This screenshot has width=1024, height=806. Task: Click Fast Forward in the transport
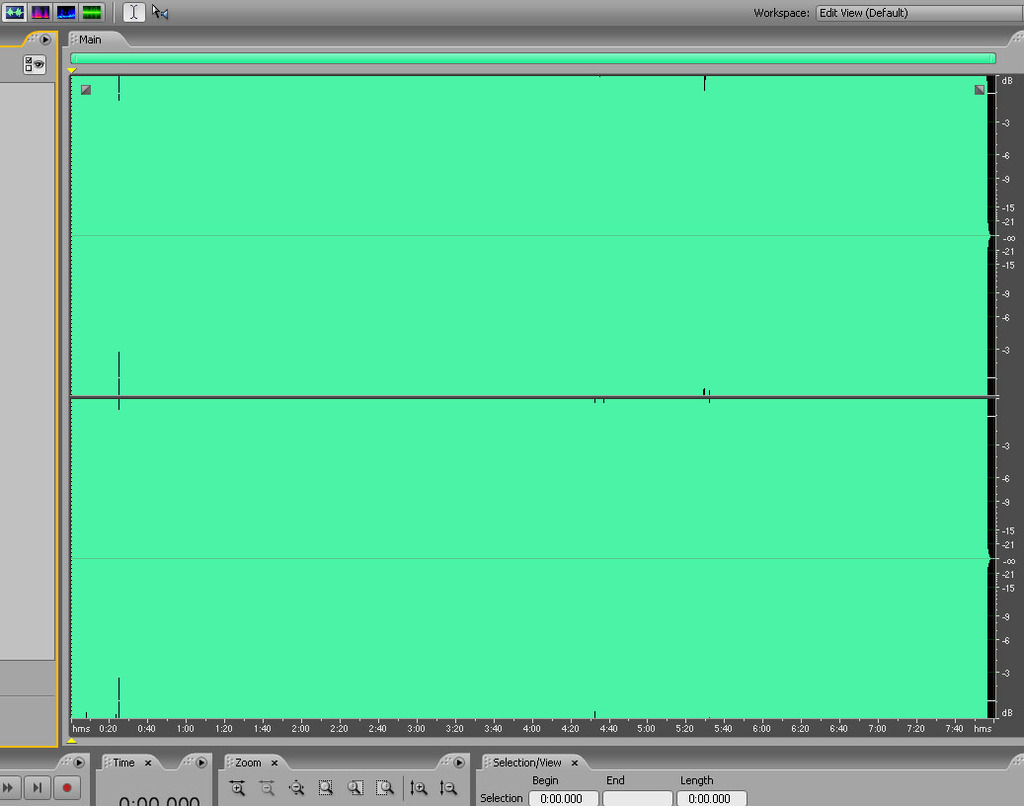[8, 788]
